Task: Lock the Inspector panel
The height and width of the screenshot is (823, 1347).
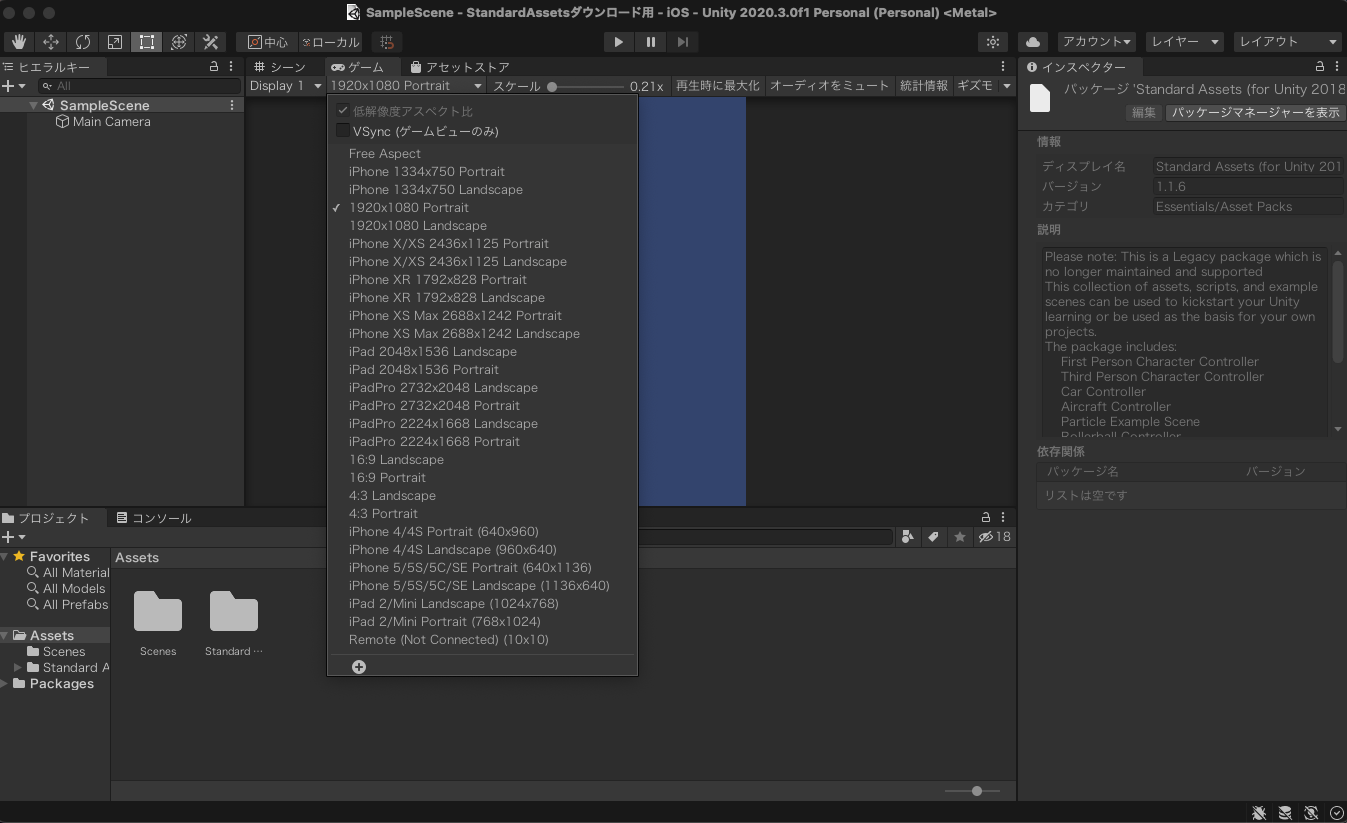Action: pyautogui.click(x=1320, y=67)
